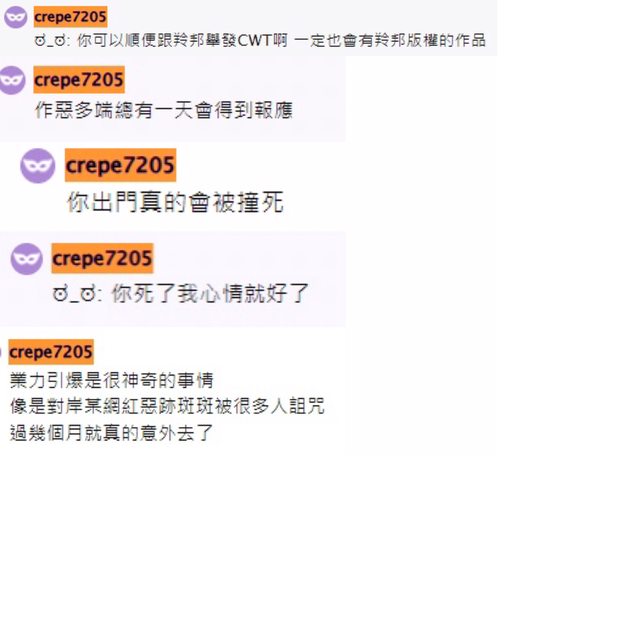Select the mask avatar beside 你死了我心情就好了
The image size is (640, 640).
(27, 259)
